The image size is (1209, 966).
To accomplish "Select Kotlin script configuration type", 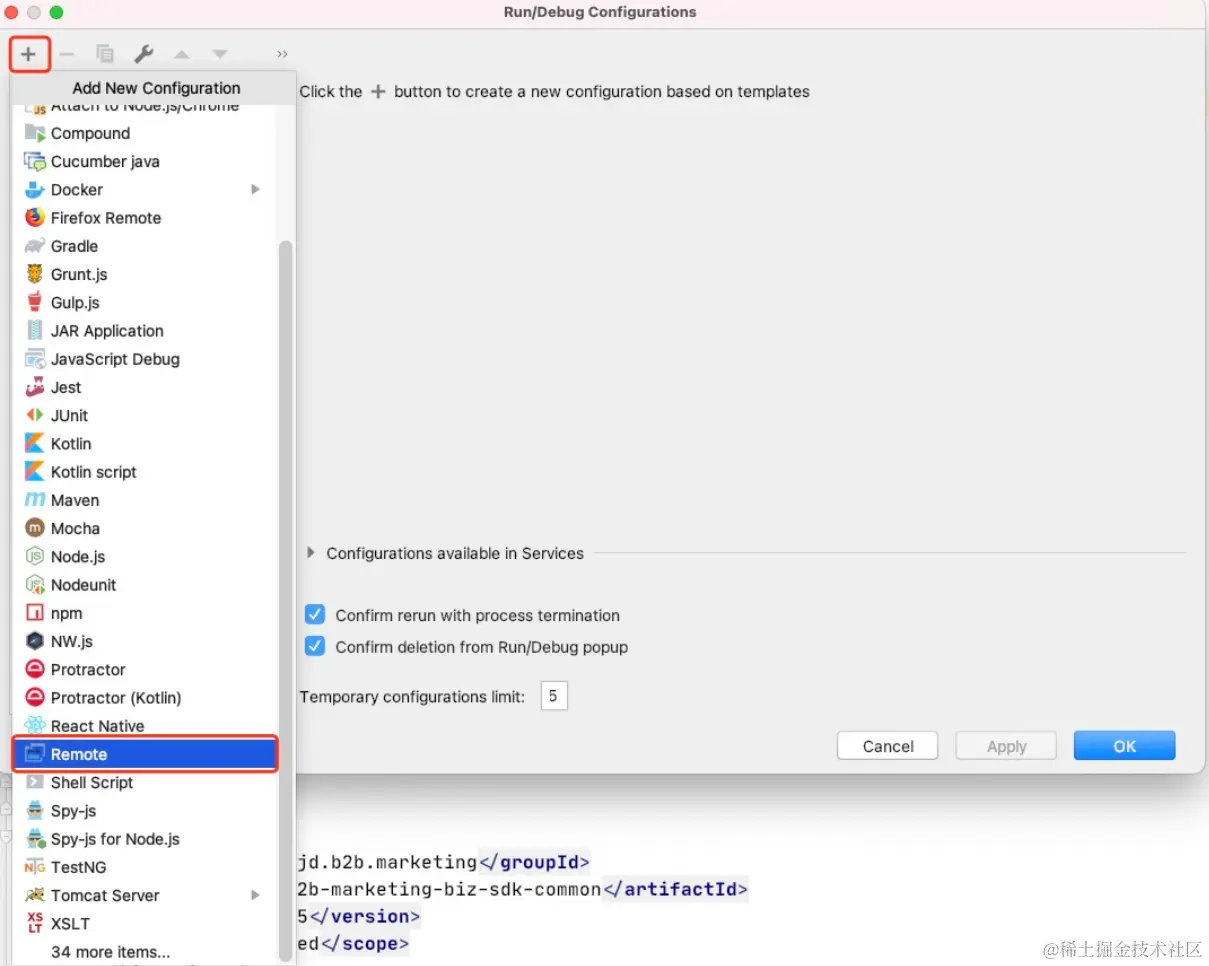I will click(145, 472).
